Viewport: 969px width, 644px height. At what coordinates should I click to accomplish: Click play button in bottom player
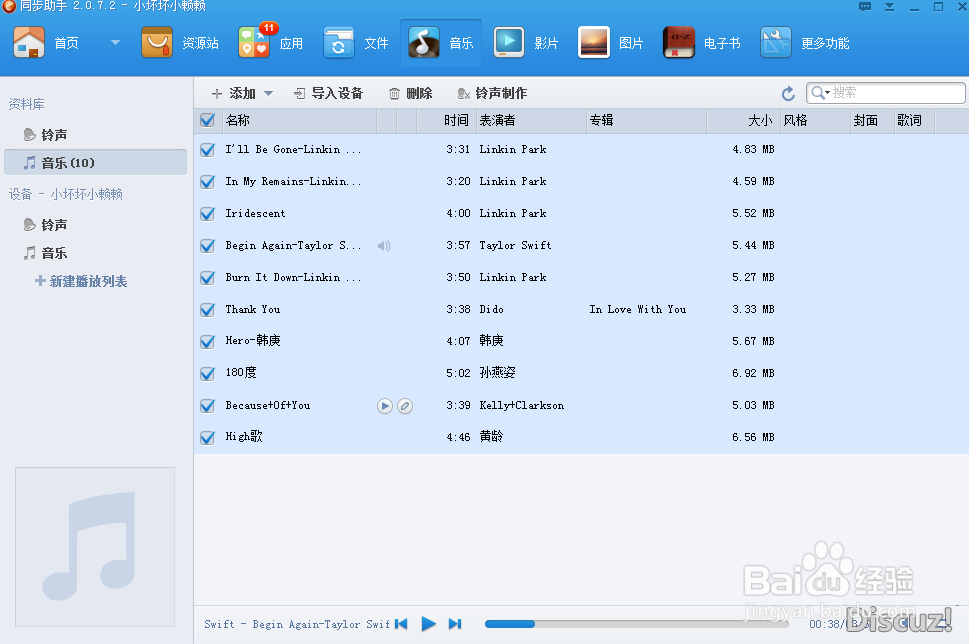[x=428, y=624]
